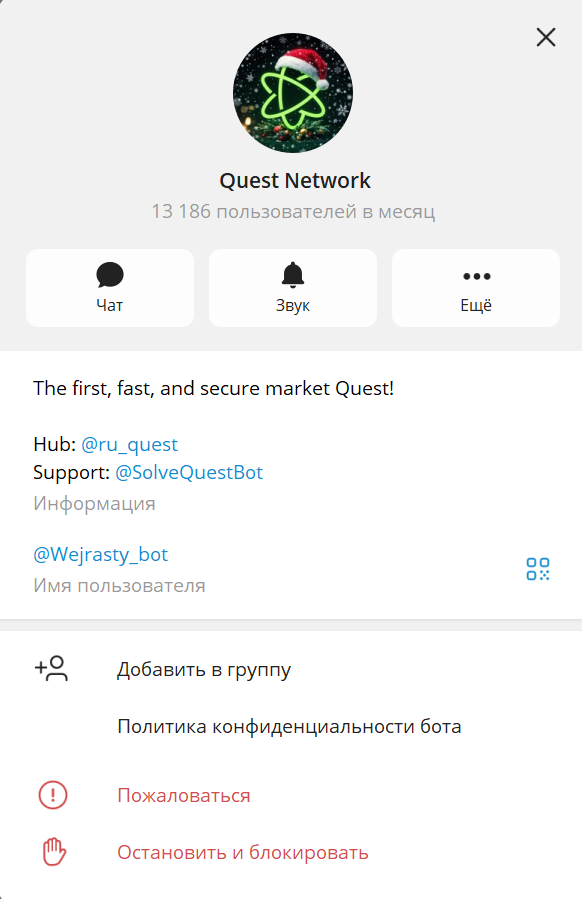This screenshot has width=582, height=899.
Task: Click the three-dots Ещё icon
Action: point(475,274)
